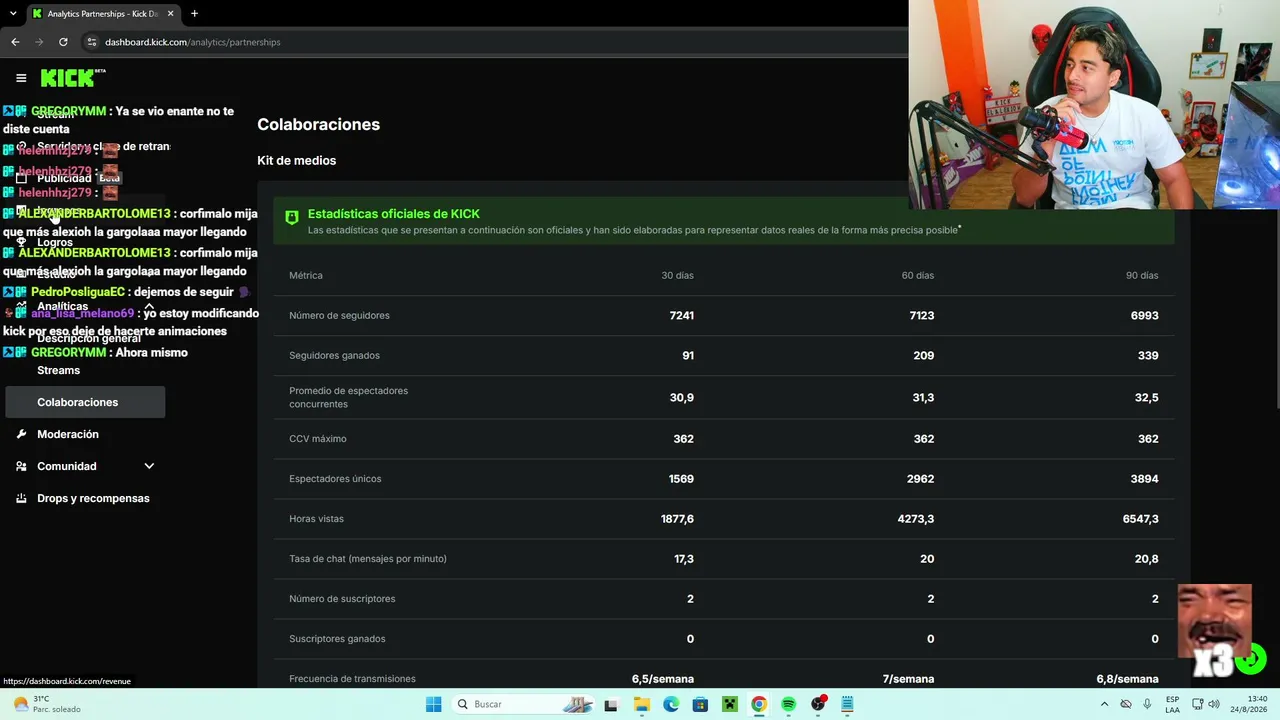This screenshot has width=1280, height=720.
Task: Click follower count 7241
Action: point(681,315)
